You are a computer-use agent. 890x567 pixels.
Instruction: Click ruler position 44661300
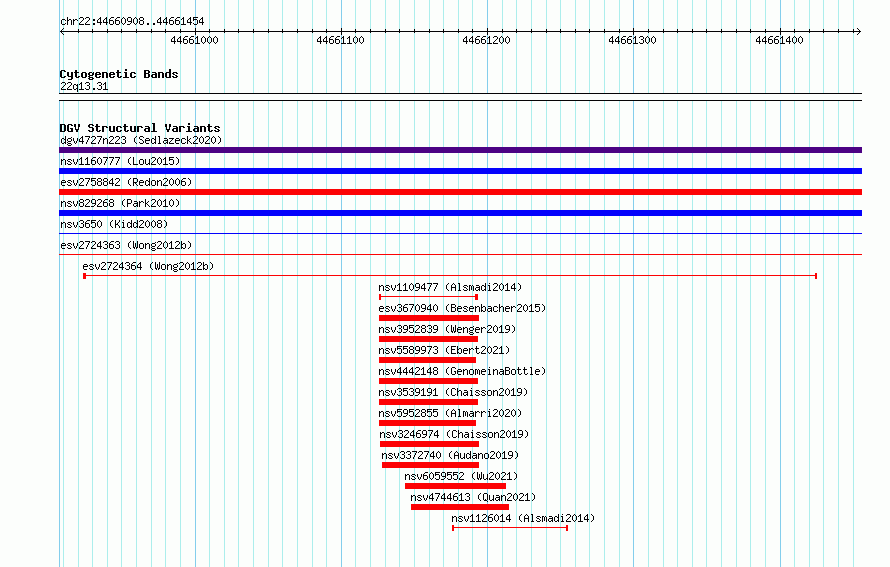click(x=632, y=40)
